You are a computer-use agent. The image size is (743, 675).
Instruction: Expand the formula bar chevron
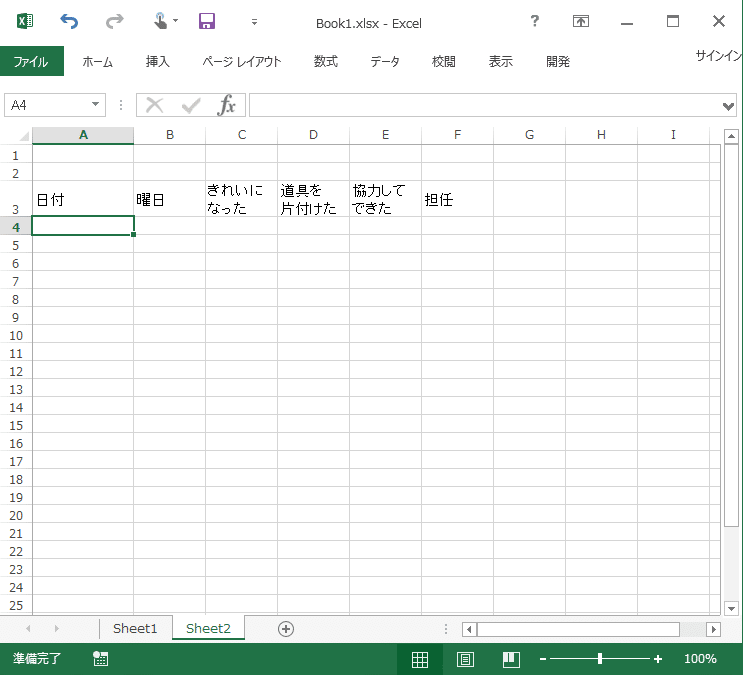pyautogui.click(x=728, y=106)
